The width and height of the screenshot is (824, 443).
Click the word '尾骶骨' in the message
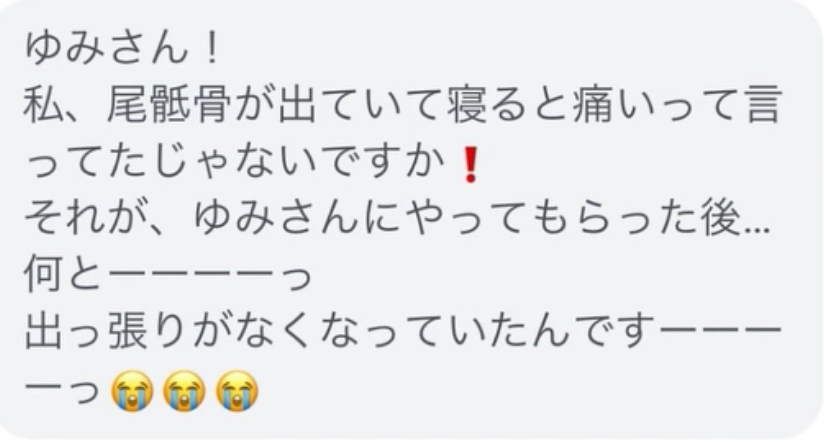(169, 106)
